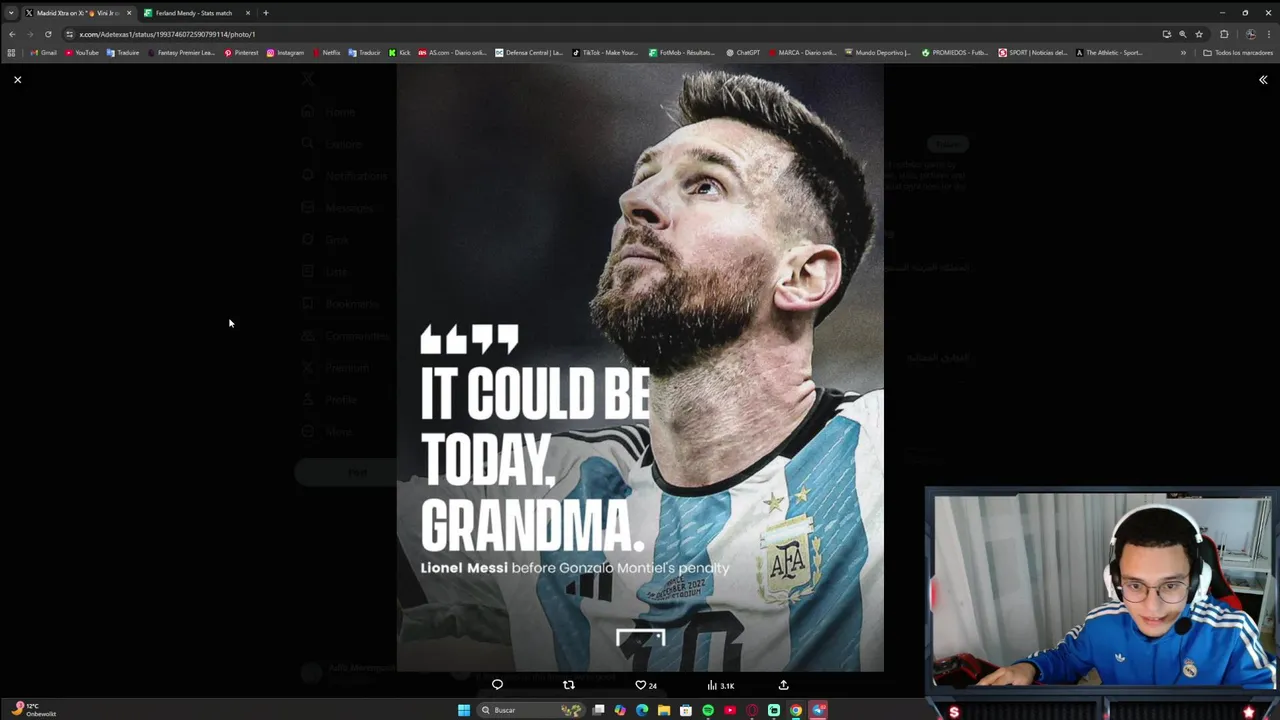
Task: Launch Copilot from taskbar
Action: pos(620,710)
